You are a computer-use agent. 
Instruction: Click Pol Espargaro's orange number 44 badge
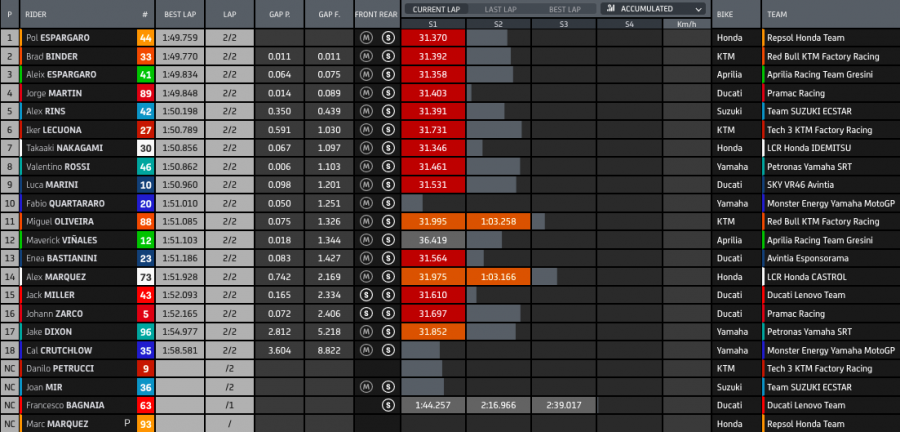tap(145, 37)
